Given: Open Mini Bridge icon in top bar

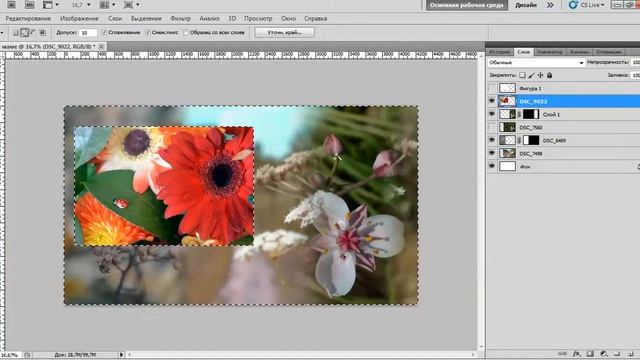Looking at the screenshot, I should pyautogui.click(x=29, y=5).
